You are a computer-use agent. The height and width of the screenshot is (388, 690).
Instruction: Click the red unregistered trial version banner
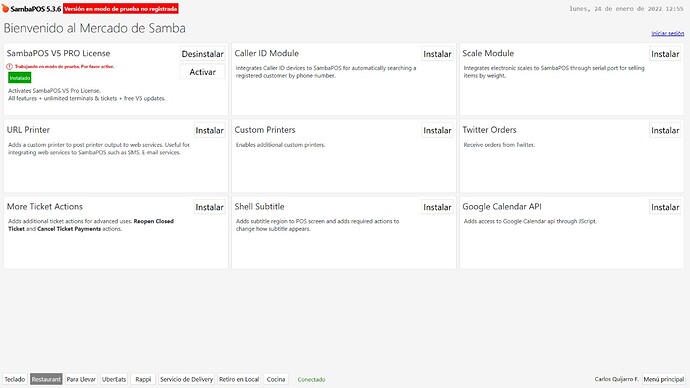click(x=121, y=8)
